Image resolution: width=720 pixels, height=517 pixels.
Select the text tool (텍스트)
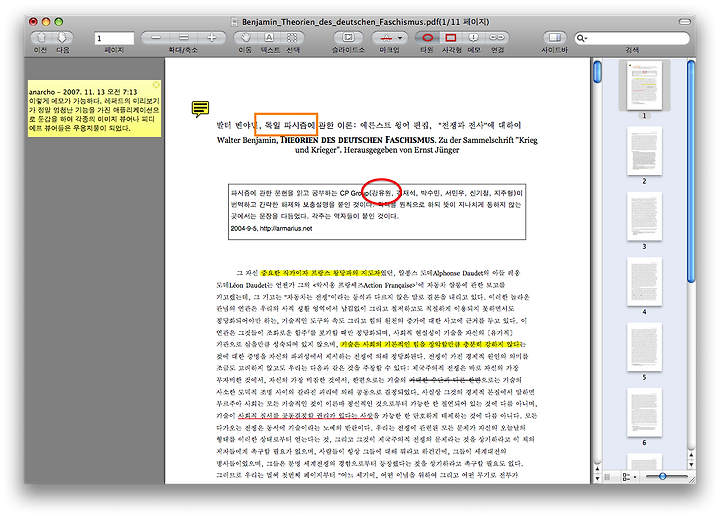click(270, 37)
